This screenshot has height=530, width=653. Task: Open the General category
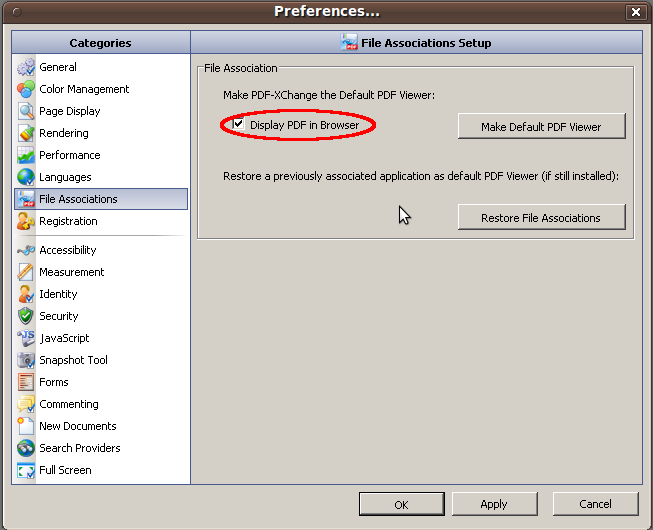pyautogui.click(x=58, y=67)
